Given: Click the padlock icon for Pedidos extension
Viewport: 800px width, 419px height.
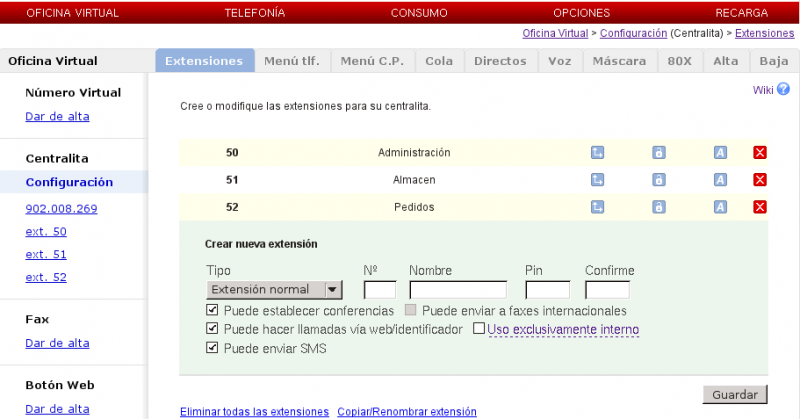Looking at the screenshot, I should click(659, 207).
